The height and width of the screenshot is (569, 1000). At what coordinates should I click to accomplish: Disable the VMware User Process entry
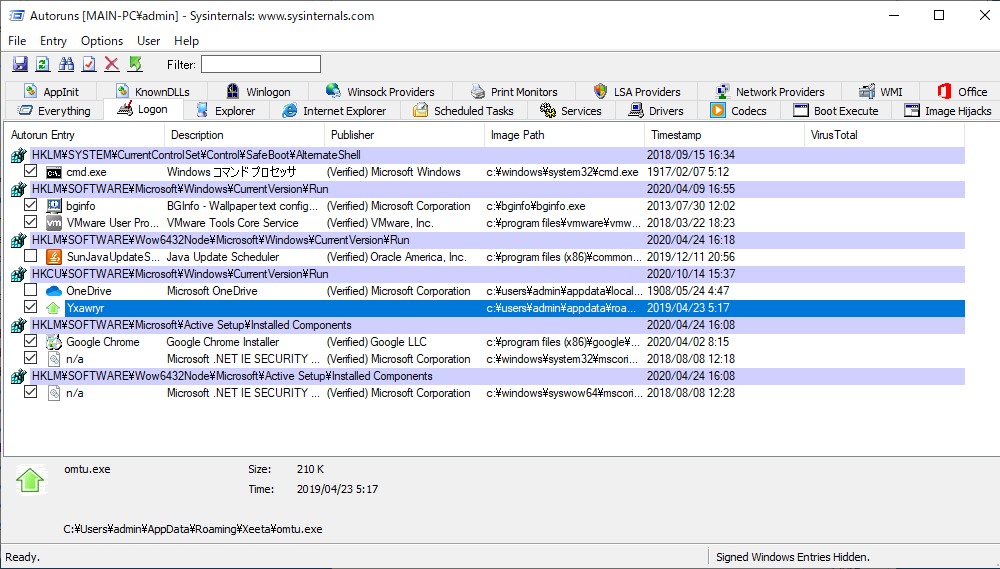click(x=30, y=222)
